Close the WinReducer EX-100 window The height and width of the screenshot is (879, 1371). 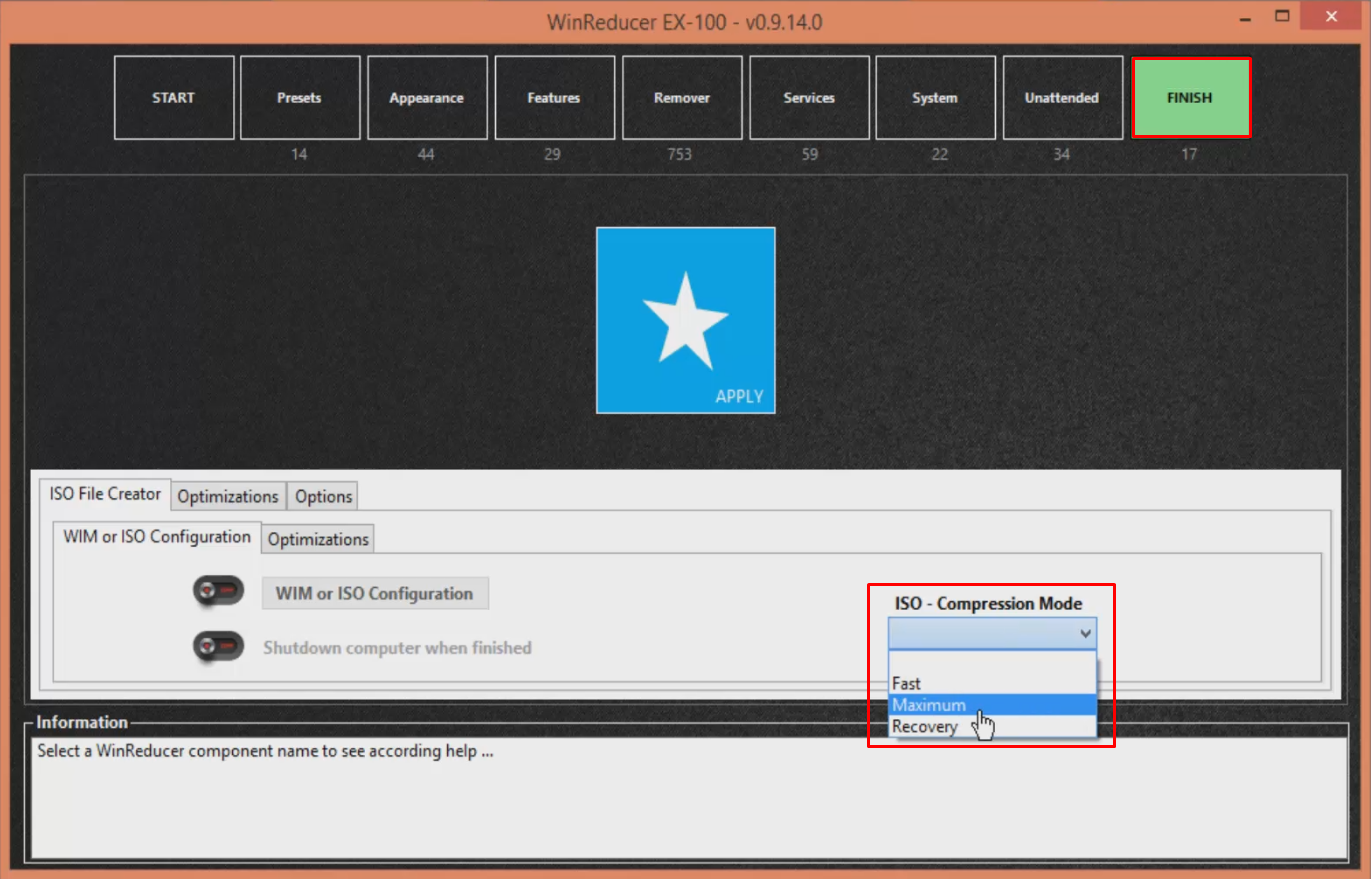(1331, 17)
